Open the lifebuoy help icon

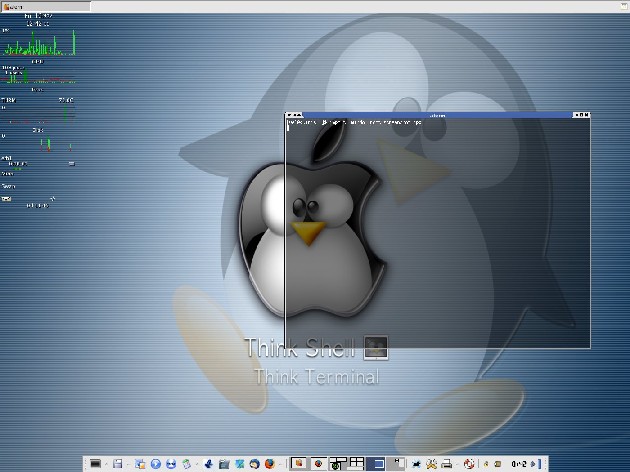coord(469,464)
